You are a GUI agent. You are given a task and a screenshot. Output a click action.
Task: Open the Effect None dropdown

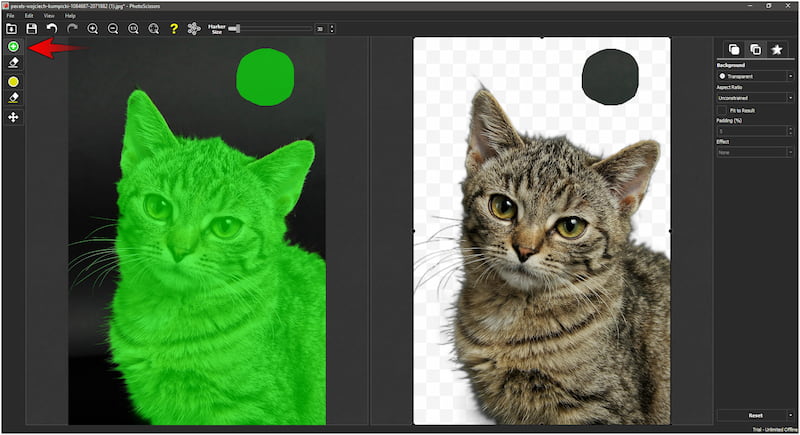click(755, 152)
